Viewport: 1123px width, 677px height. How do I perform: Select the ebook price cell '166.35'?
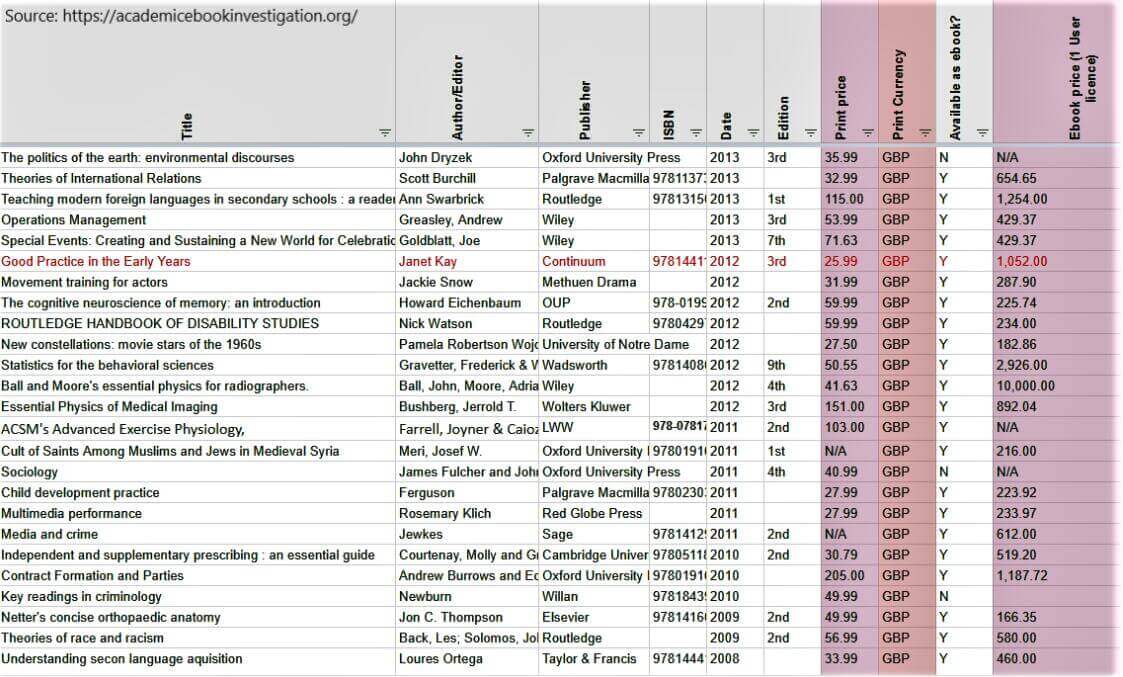1056,618
